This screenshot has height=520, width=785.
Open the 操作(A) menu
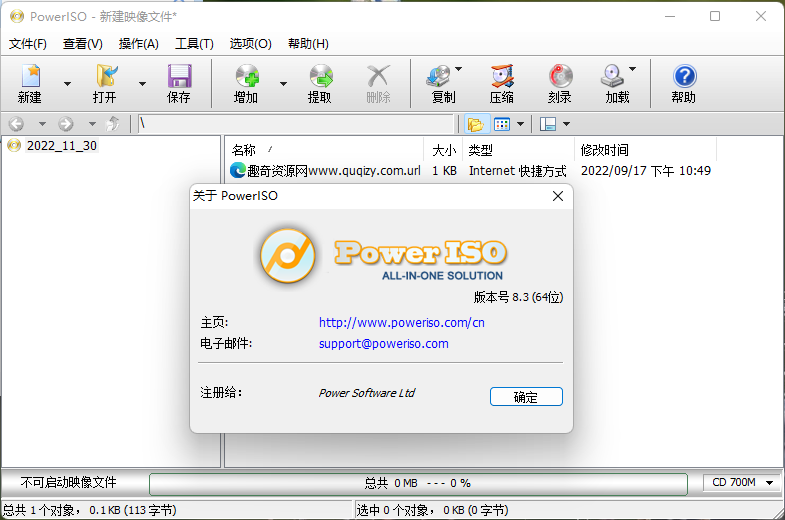[138, 44]
